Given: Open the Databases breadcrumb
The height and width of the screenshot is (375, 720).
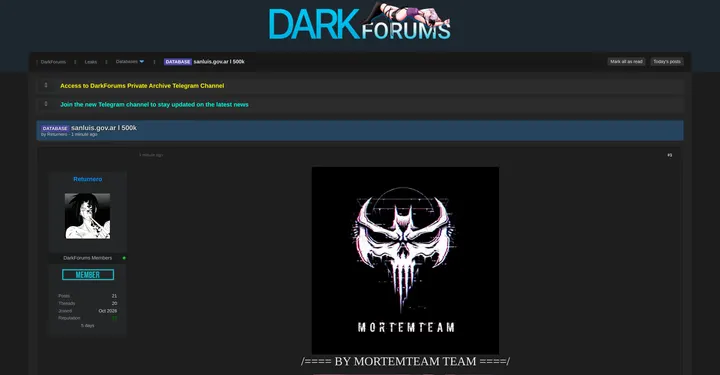Looking at the screenshot, I should pos(126,62).
